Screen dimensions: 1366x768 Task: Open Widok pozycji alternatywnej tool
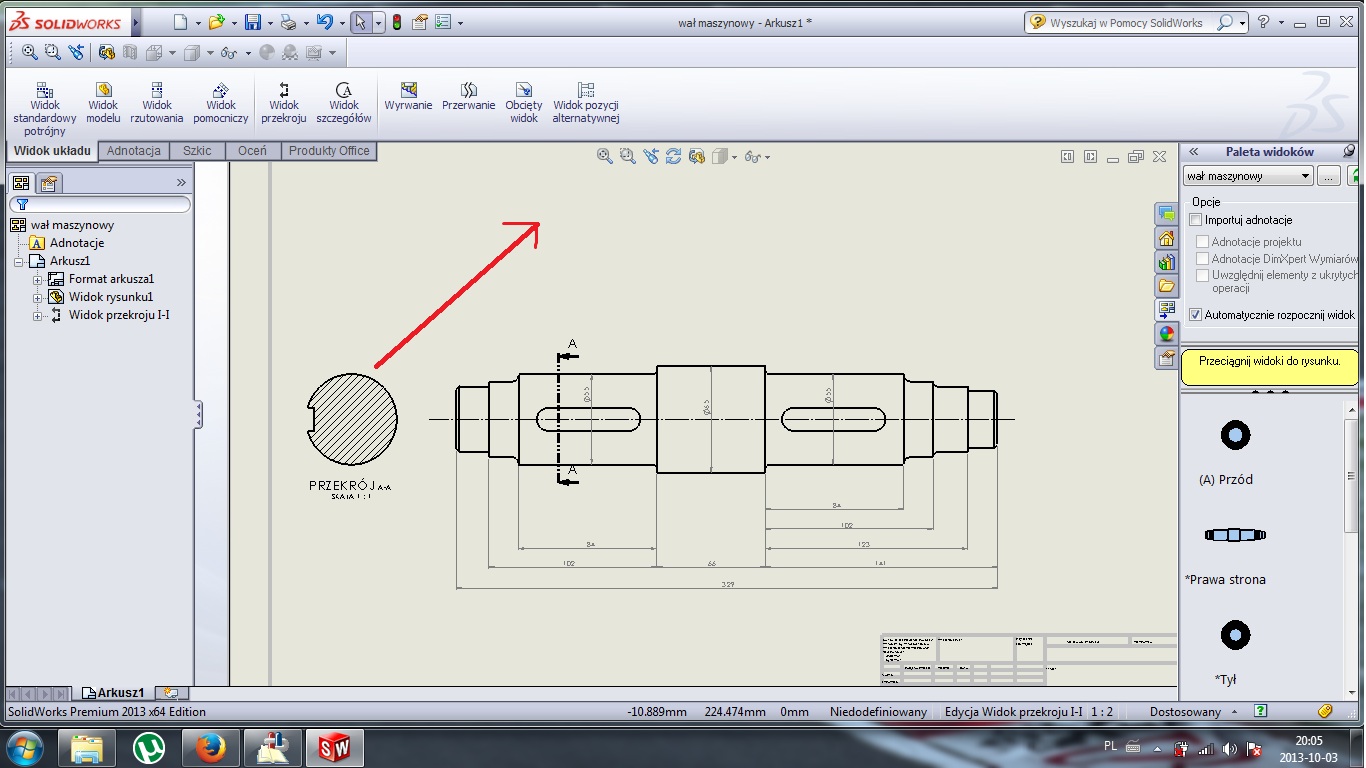click(x=586, y=103)
